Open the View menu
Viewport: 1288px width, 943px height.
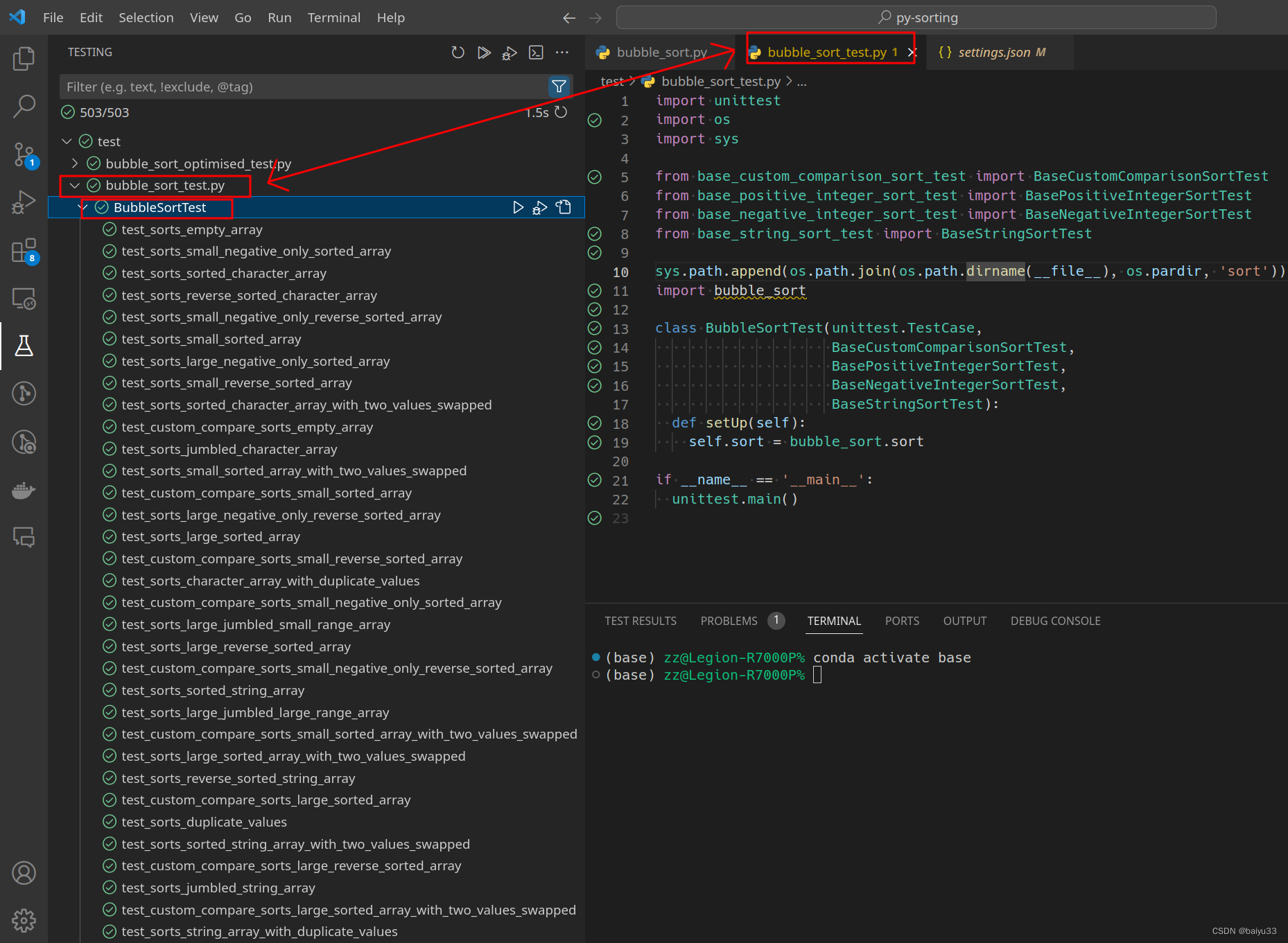point(204,18)
